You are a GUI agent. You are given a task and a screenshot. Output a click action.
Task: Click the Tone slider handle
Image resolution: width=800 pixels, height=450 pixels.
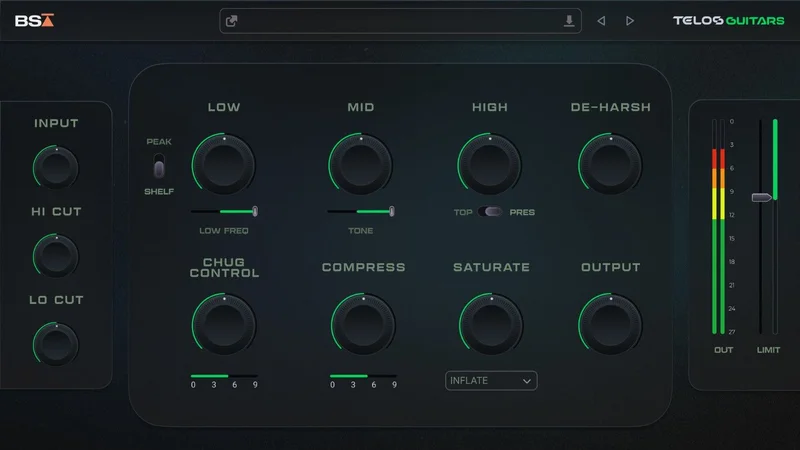point(391,211)
